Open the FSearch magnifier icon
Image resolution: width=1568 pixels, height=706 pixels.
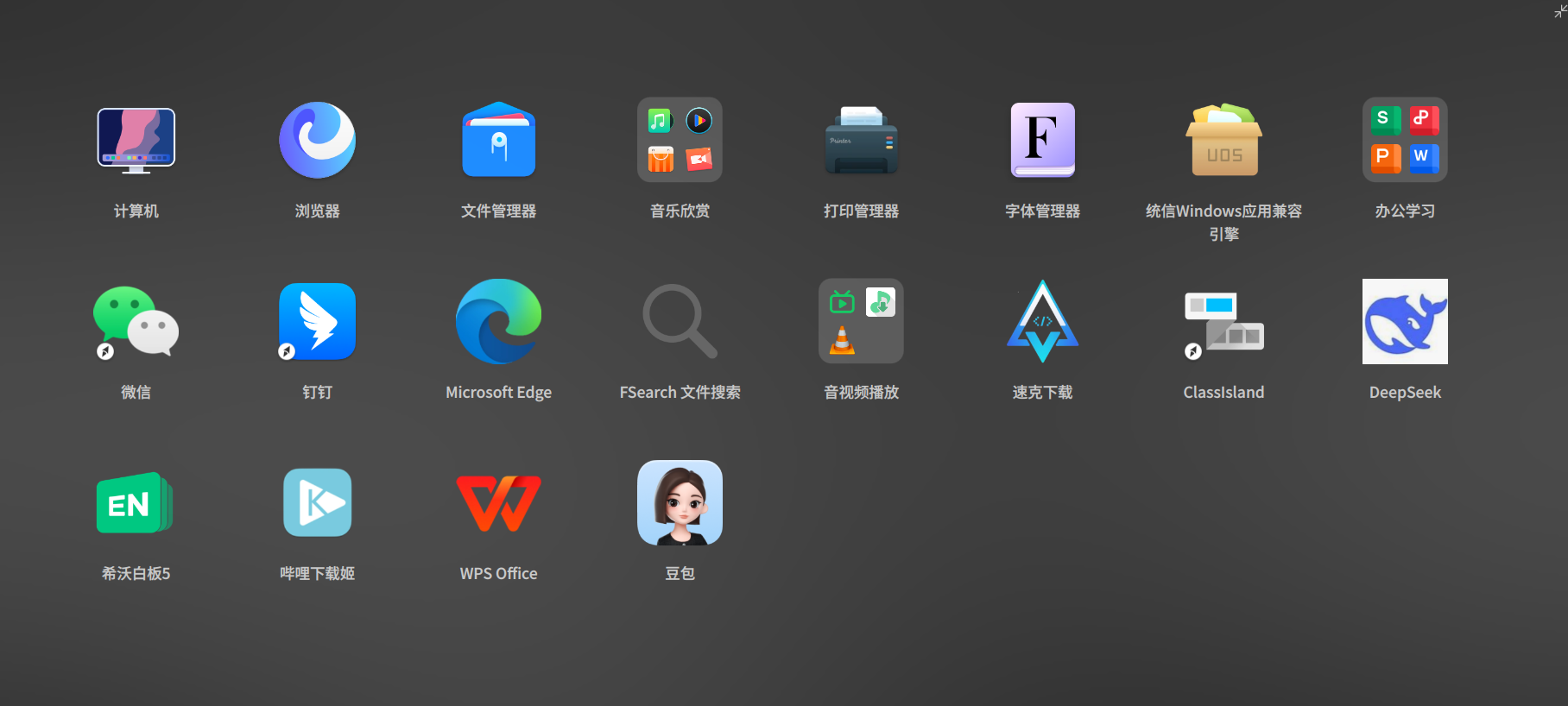(680, 321)
